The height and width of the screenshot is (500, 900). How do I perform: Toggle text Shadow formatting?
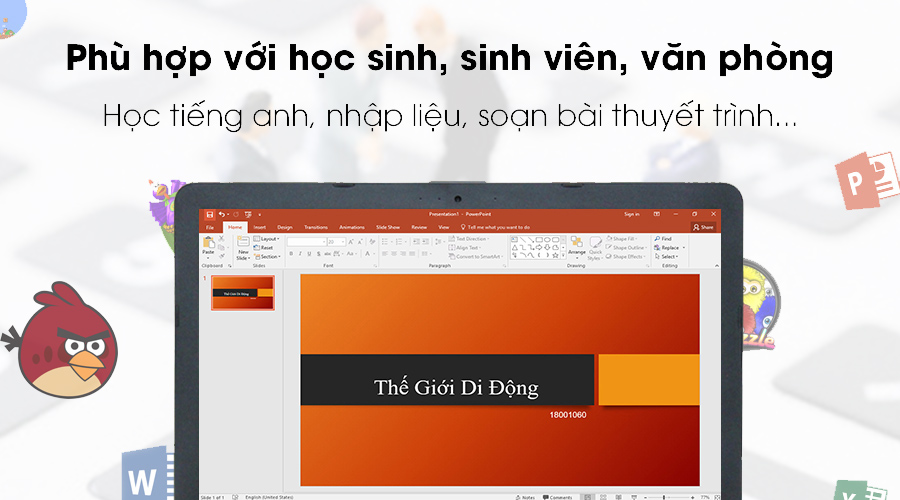tap(319, 254)
